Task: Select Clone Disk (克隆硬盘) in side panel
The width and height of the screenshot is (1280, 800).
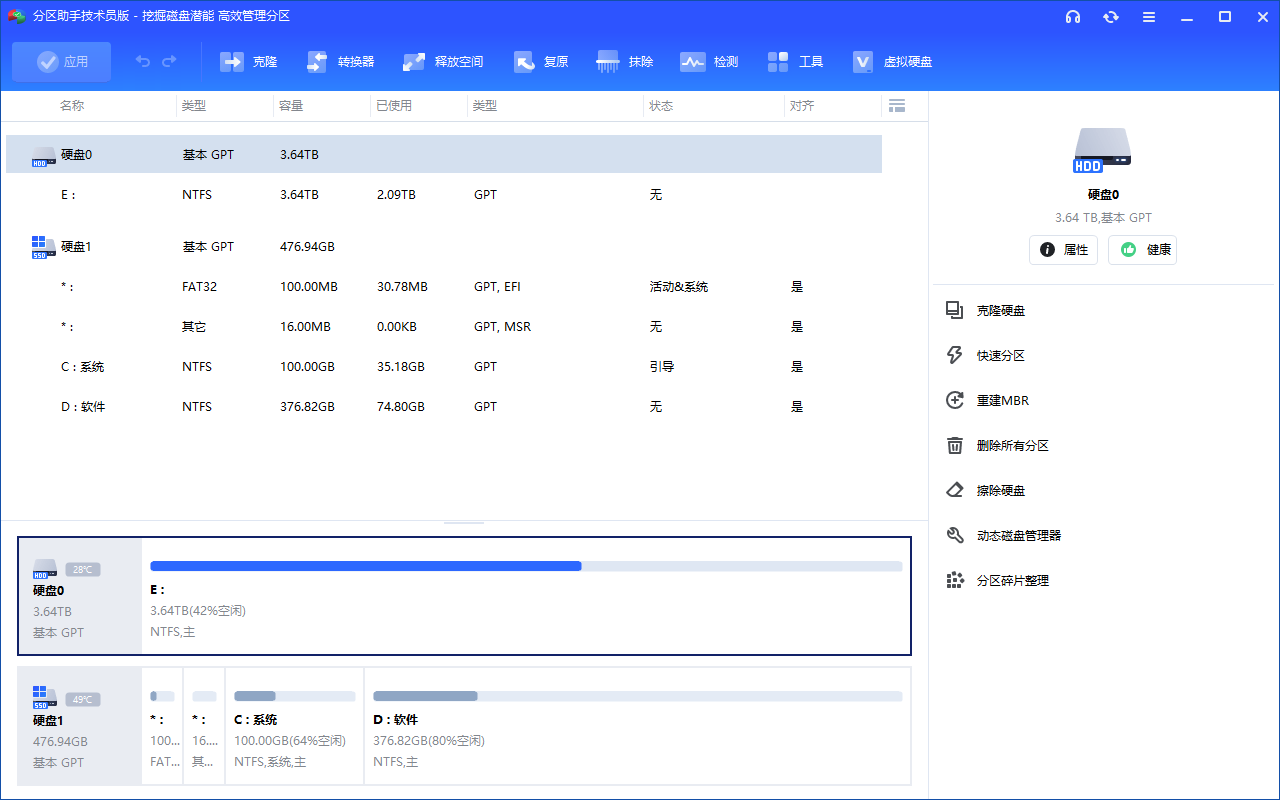Action: click(x=1000, y=311)
